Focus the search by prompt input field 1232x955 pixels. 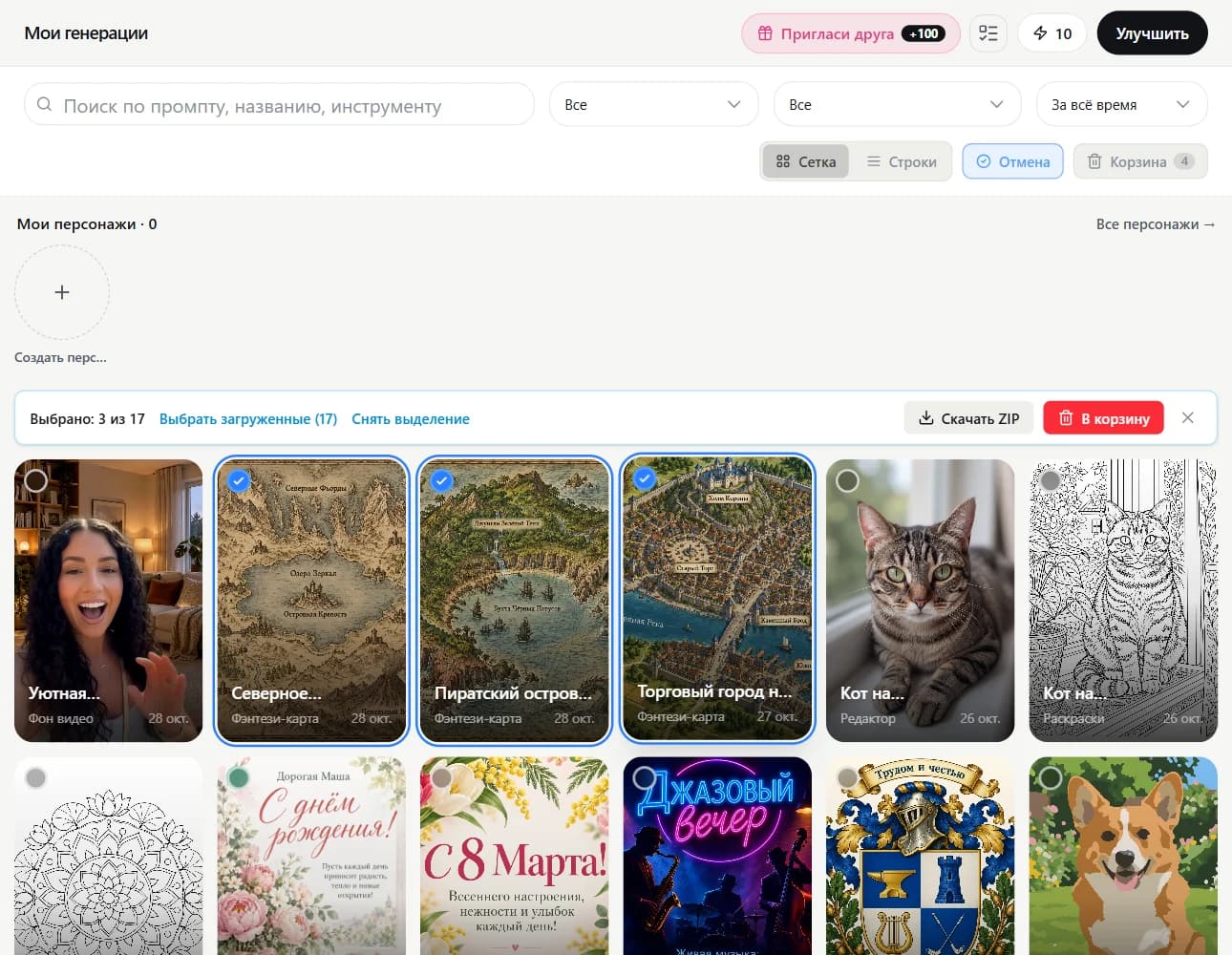tap(279, 104)
